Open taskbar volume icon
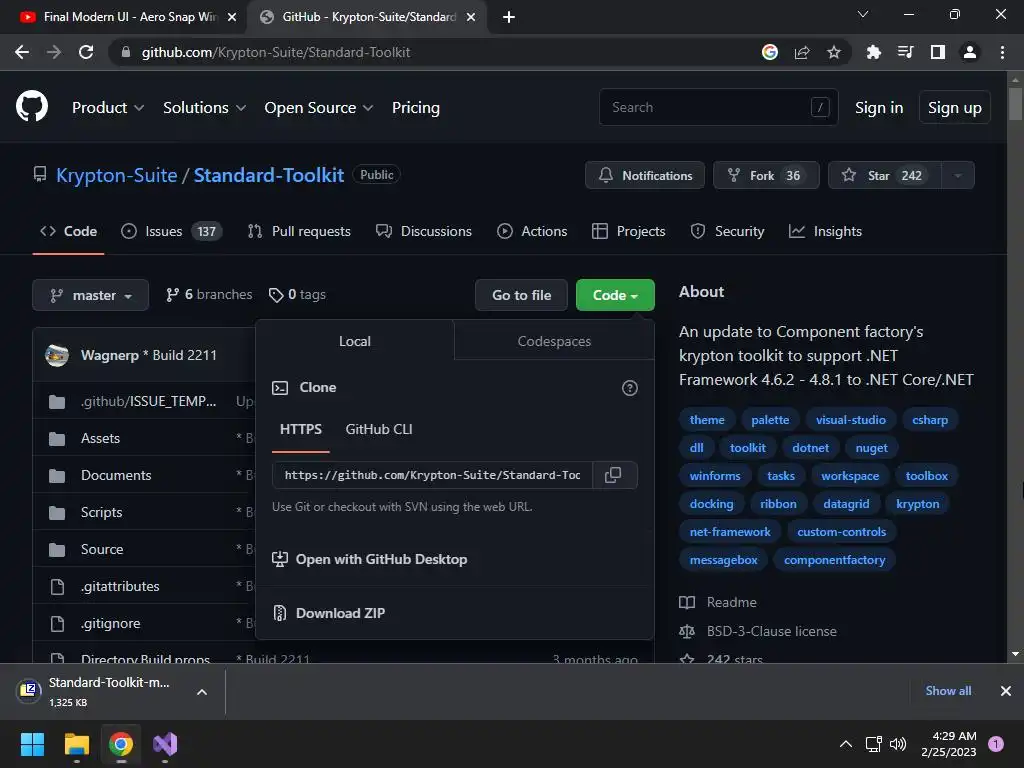The width and height of the screenshot is (1024, 768). [x=898, y=744]
